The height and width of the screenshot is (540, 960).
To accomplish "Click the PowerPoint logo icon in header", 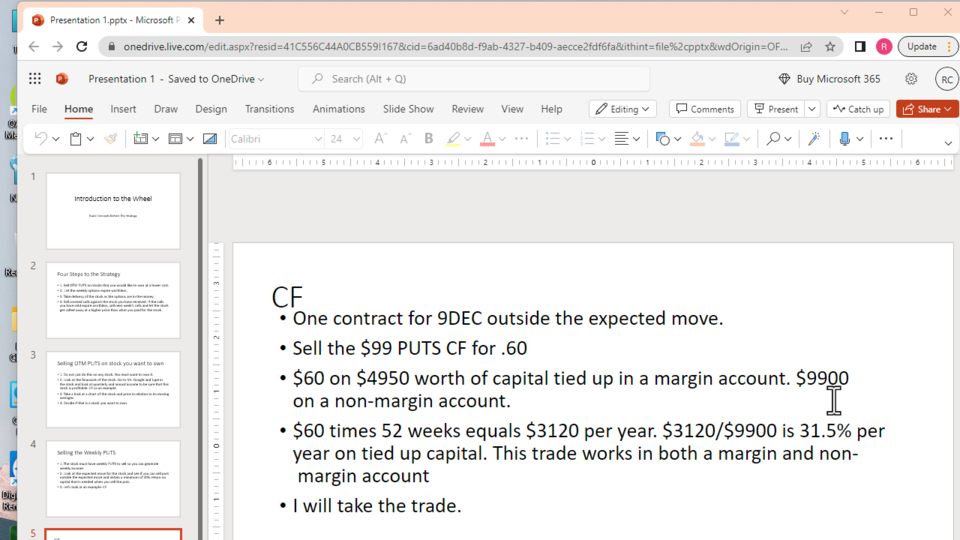I will tap(62, 78).
